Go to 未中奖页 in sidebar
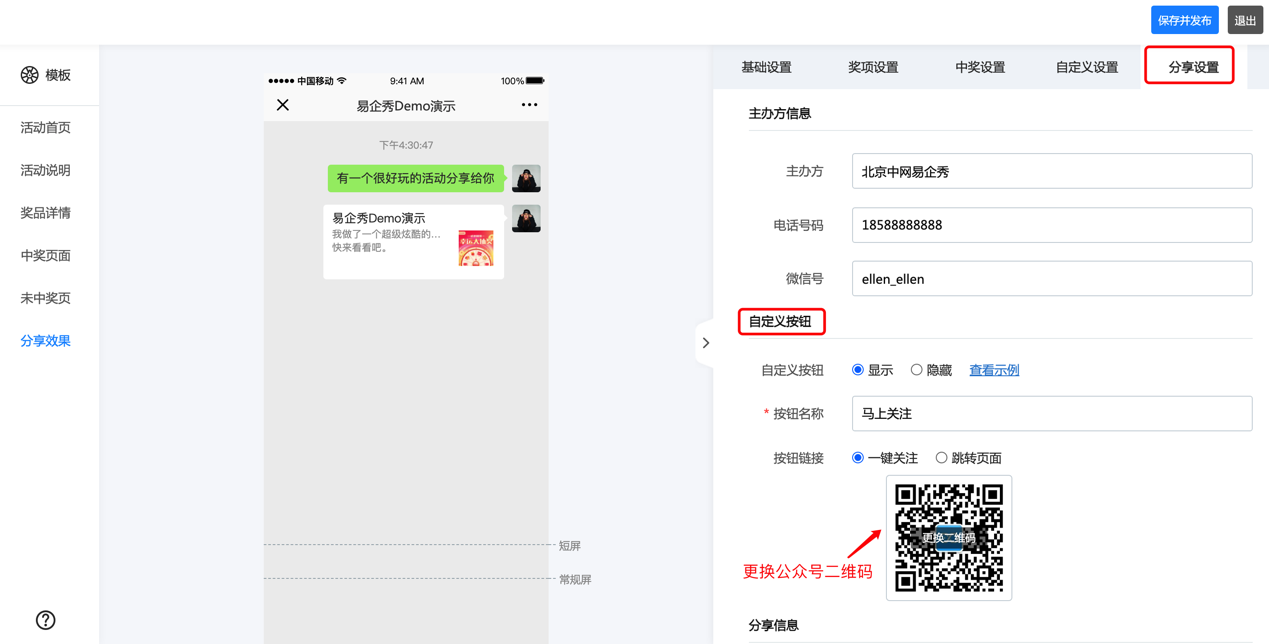 click(46, 298)
